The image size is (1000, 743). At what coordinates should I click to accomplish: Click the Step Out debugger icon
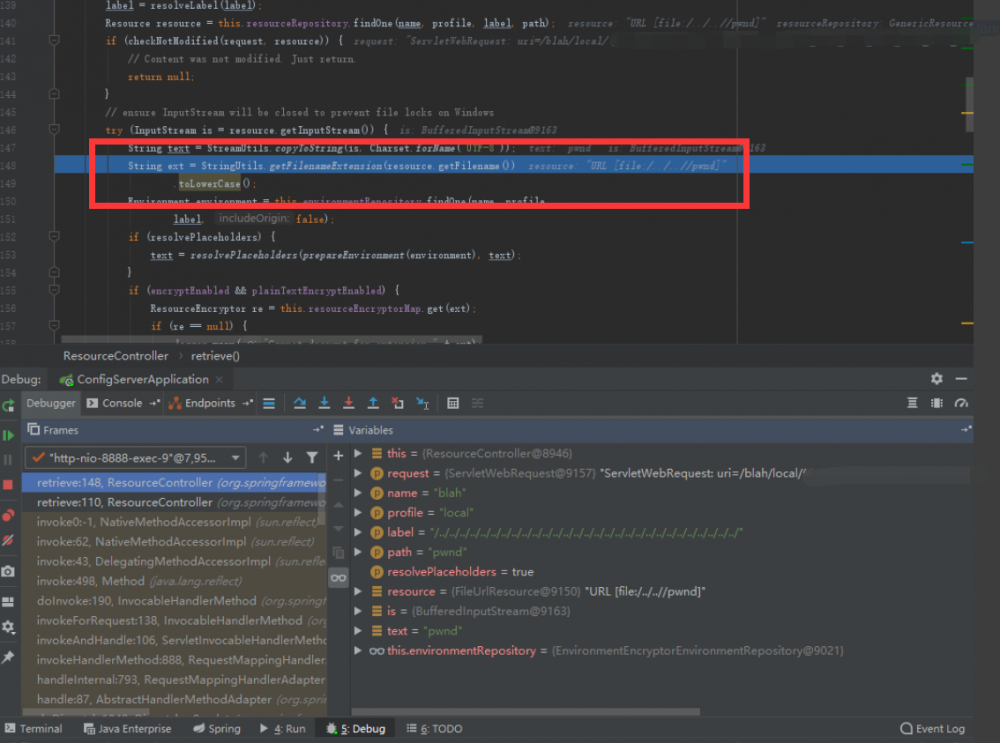(373, 403)
